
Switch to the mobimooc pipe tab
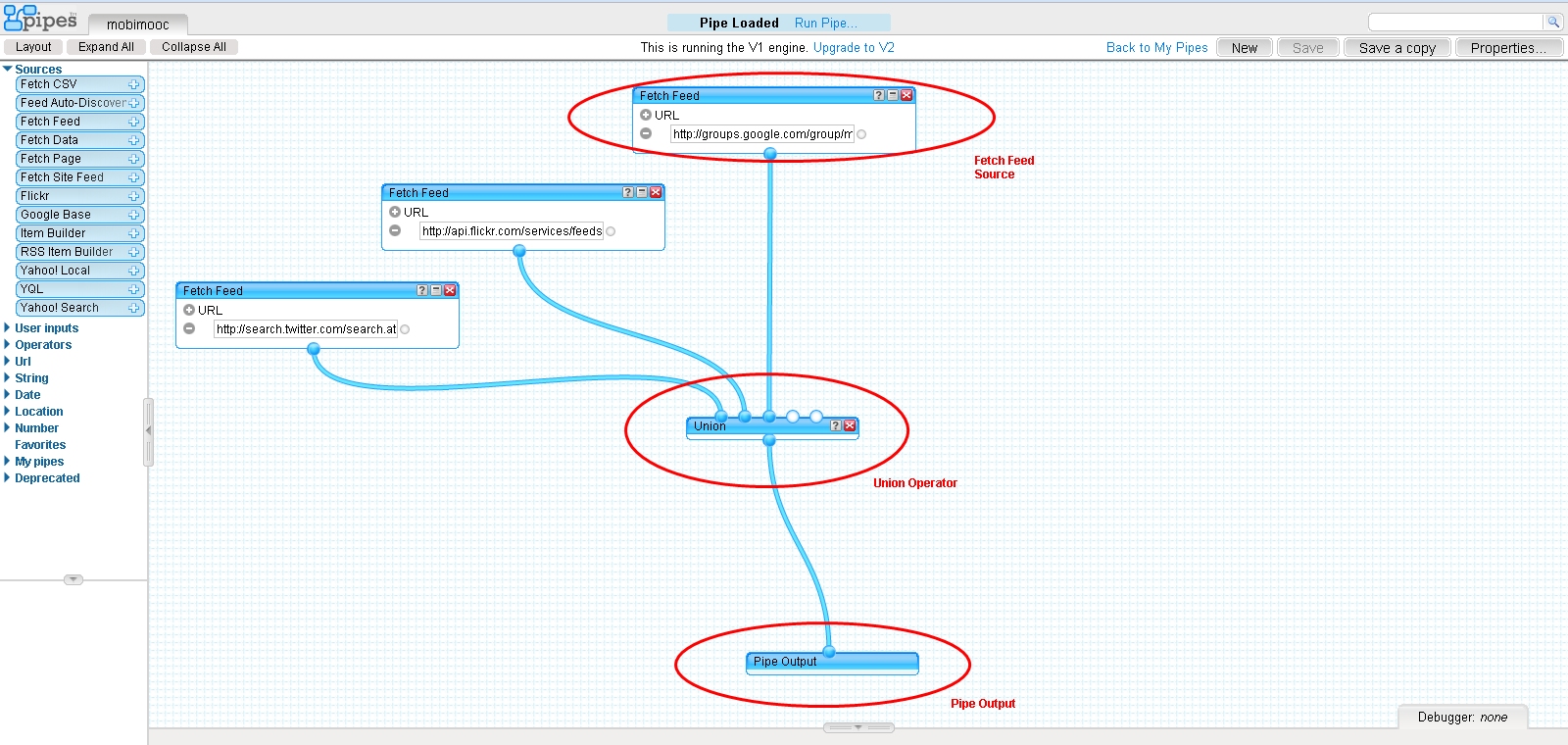click(138, 25)
